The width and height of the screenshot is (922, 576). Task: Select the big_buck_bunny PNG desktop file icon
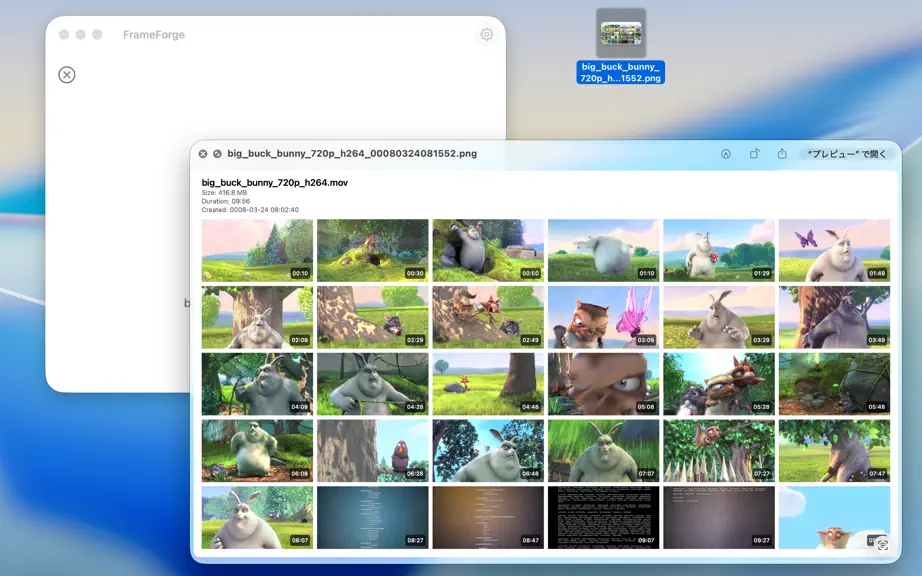[621, 33]
